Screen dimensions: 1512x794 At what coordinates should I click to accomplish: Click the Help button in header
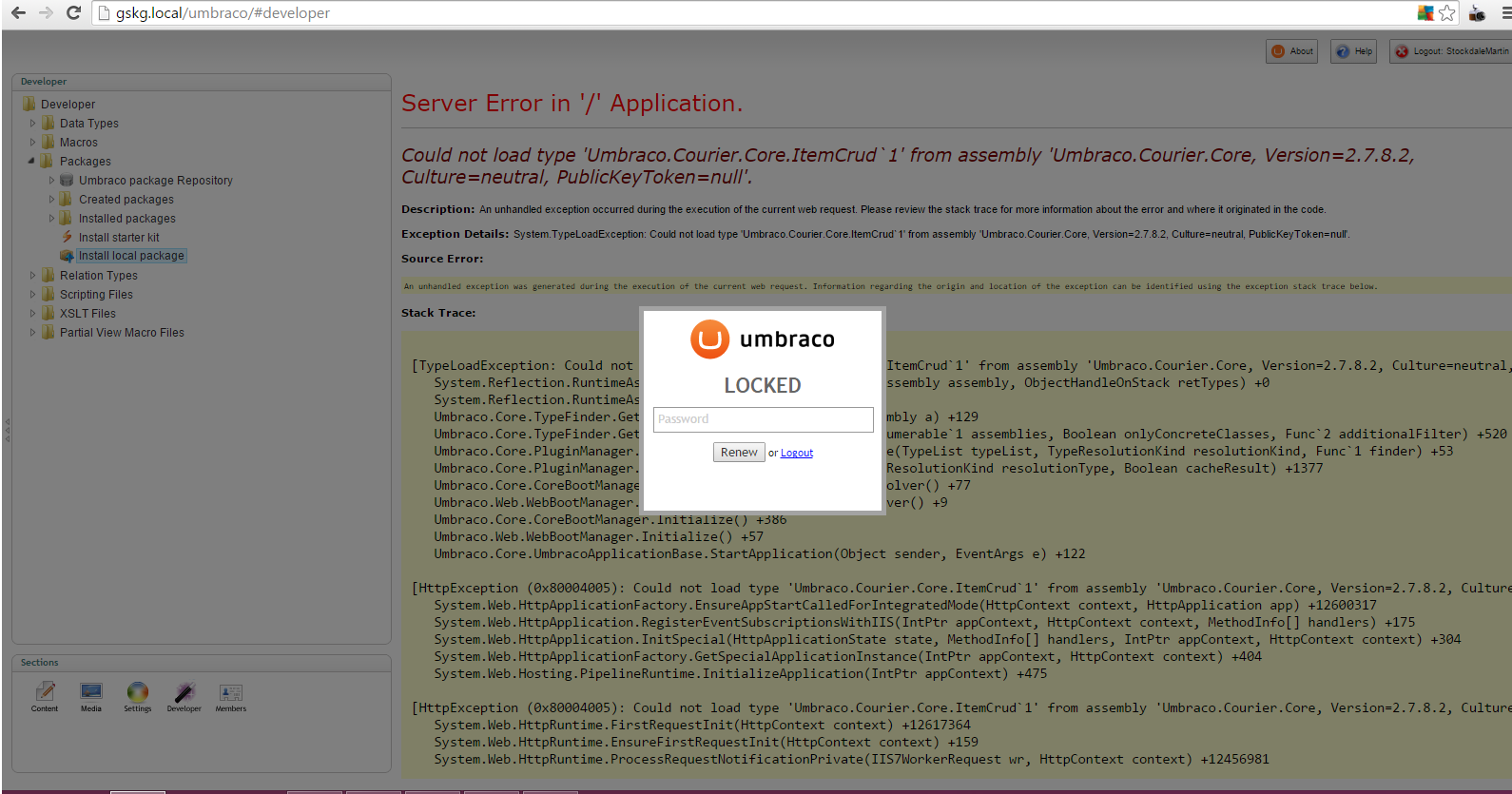point(1354,51)
